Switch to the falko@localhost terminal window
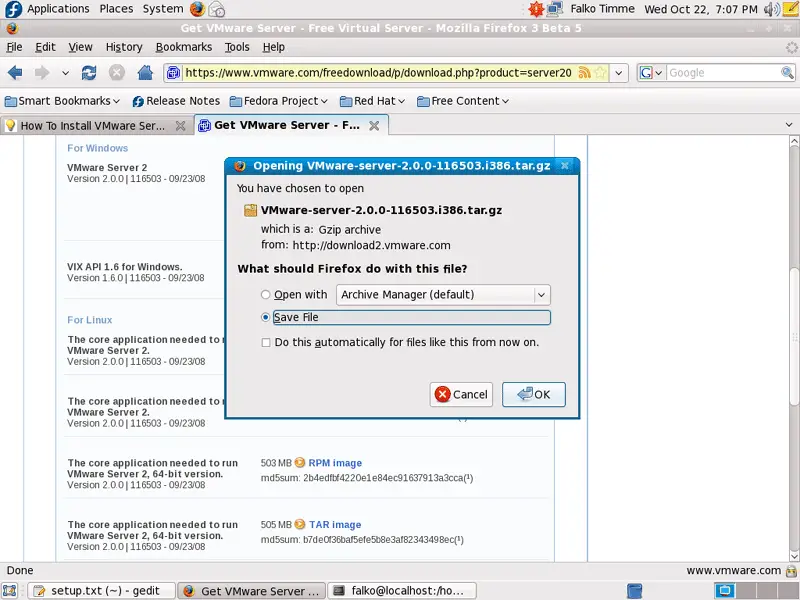 [402, 591]
